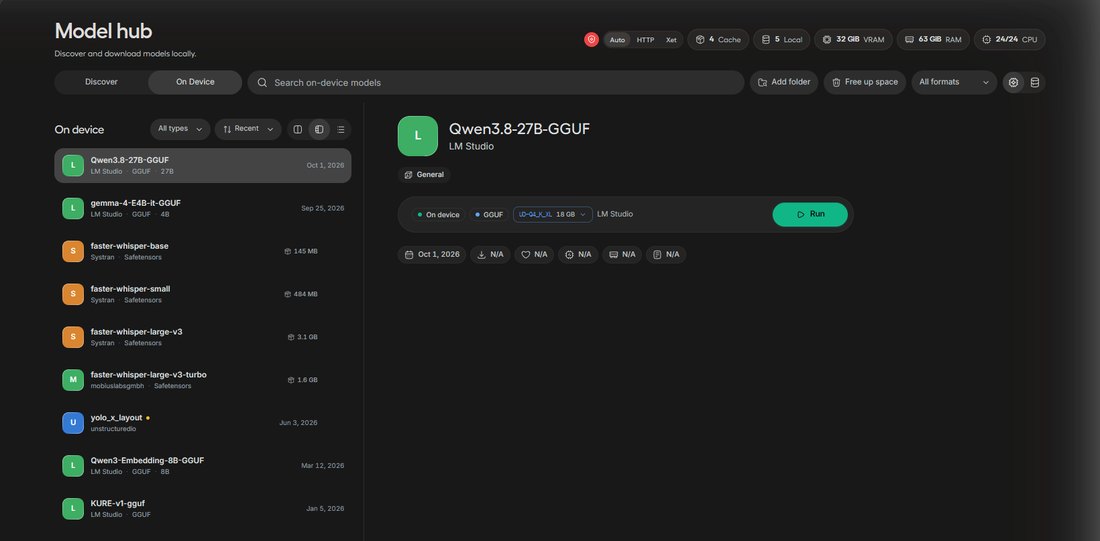Select the sidebar detail layout toggle
1100x541 pixels.
pos(319,130)
